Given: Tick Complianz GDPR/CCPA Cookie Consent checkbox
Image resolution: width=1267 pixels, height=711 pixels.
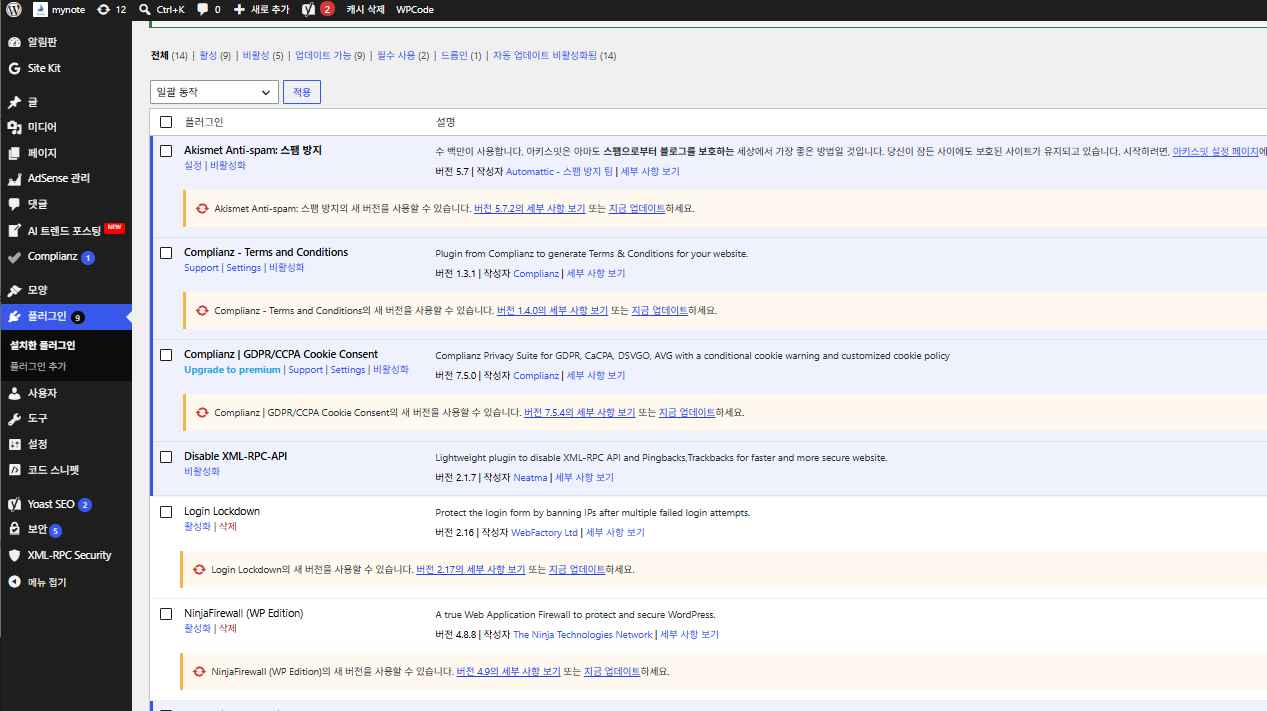Looking at the screenshot, I should [166, 354].
